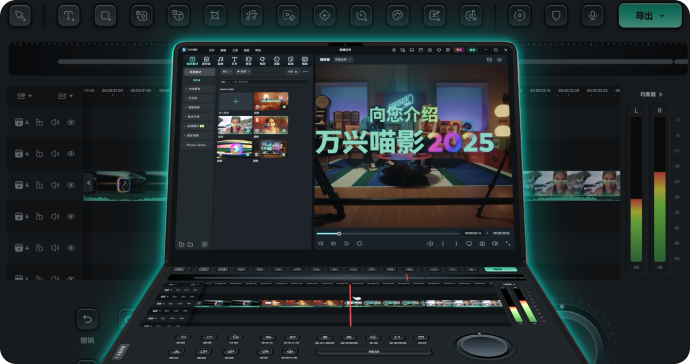The height and width of the screenshot is (364, 690).
Task: Click the diamond keyframe icon
Action: (324, 16)
